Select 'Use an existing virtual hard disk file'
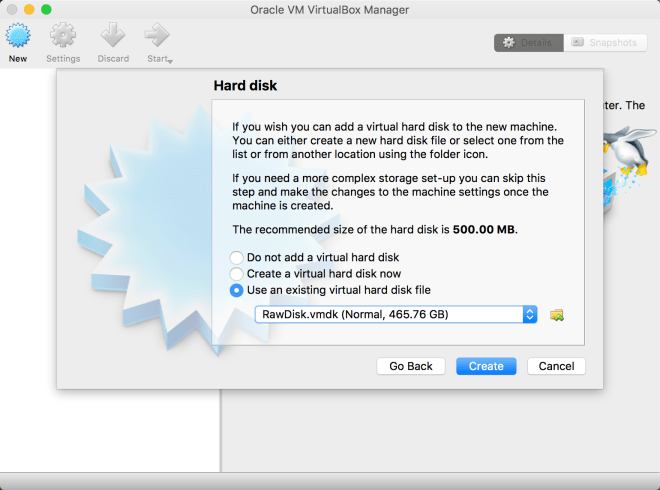Screen dimensions: 660x490 coord(237,290)
